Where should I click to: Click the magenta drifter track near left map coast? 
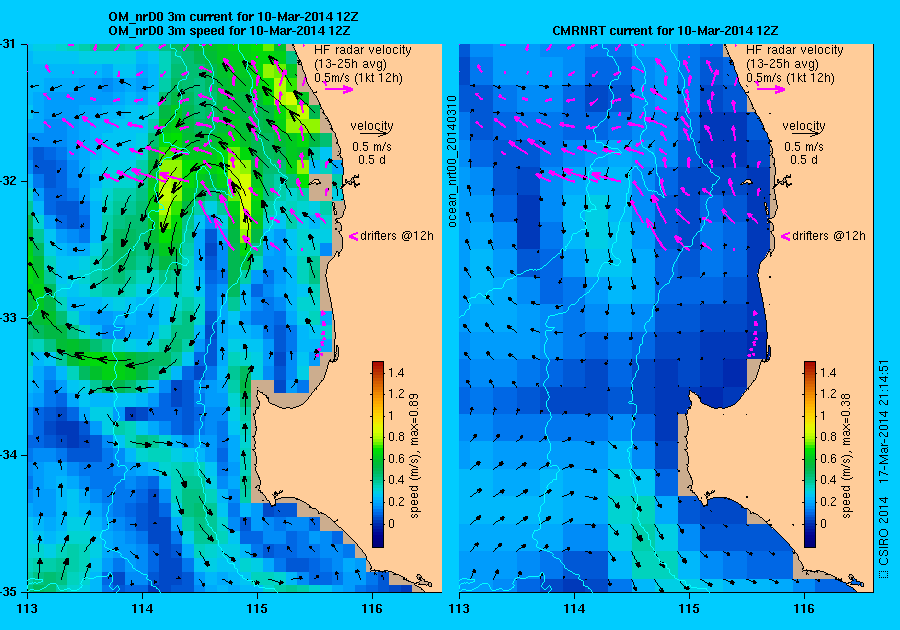[321, 335]
